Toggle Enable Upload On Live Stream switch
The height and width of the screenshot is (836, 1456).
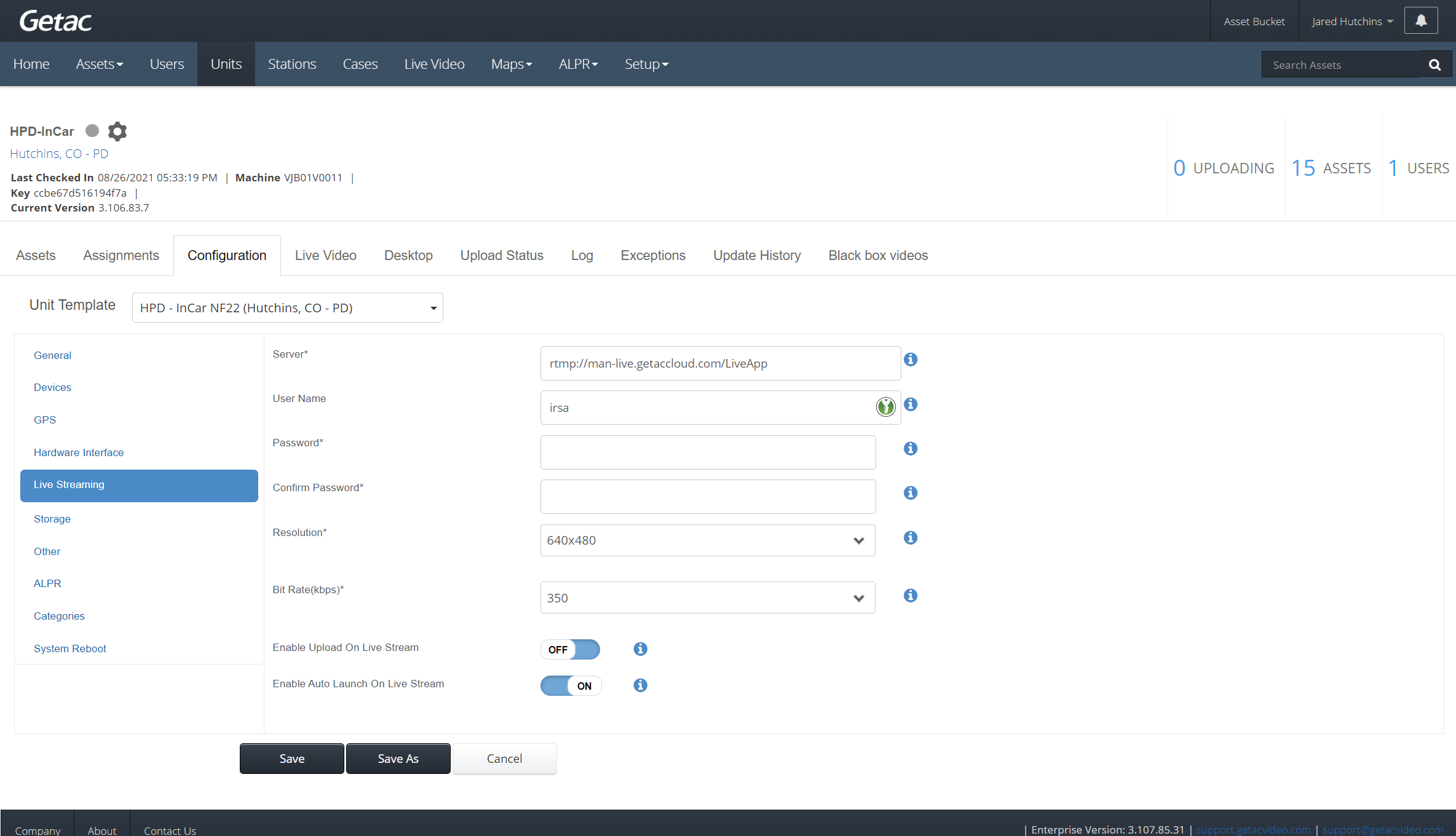click(570, 650)
